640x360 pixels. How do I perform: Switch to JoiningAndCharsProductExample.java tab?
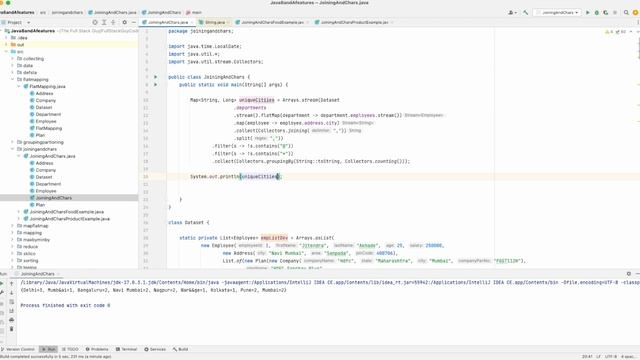point(354,22)
